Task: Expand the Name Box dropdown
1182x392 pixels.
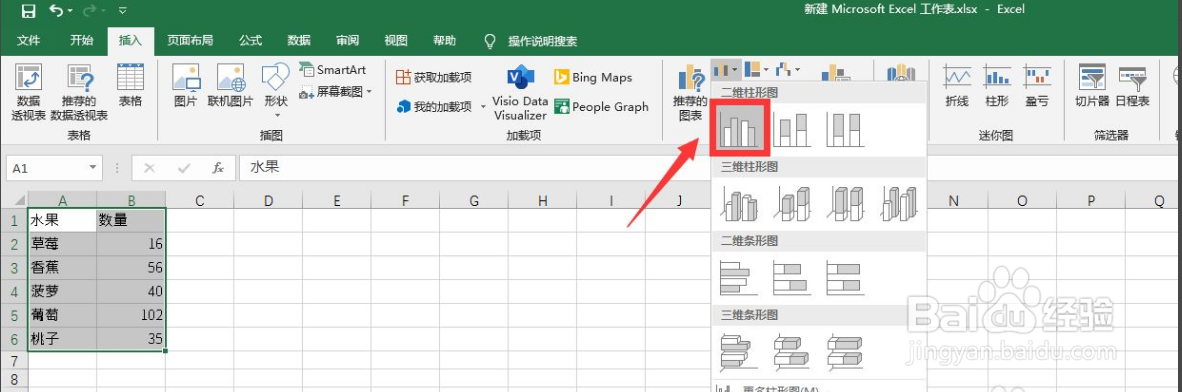Action: [93, 167]
